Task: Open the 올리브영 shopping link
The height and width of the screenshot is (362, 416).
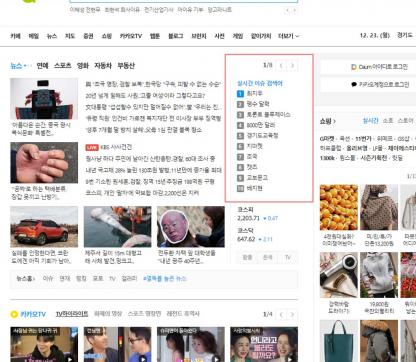Action: click(x=356, y=148)
